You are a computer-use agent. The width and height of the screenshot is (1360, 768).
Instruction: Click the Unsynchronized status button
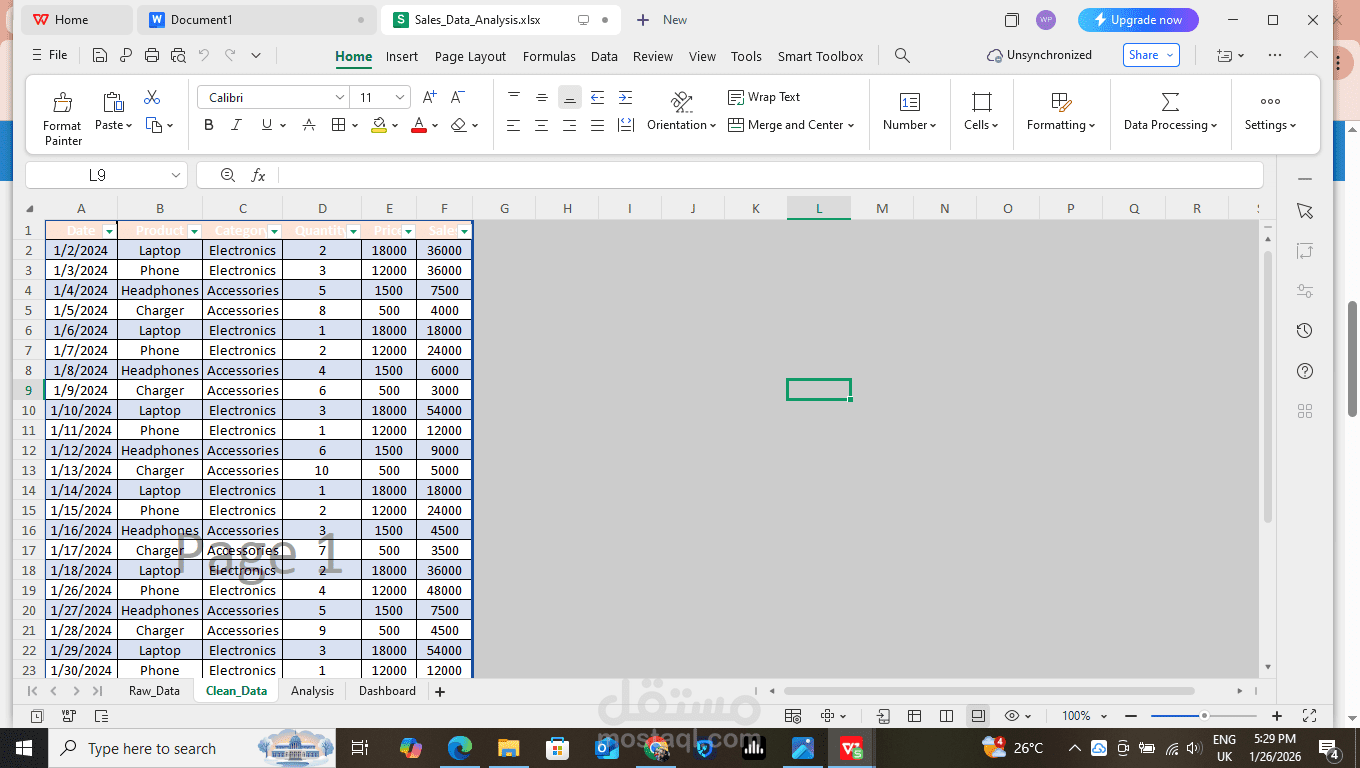click(1039, 56)
